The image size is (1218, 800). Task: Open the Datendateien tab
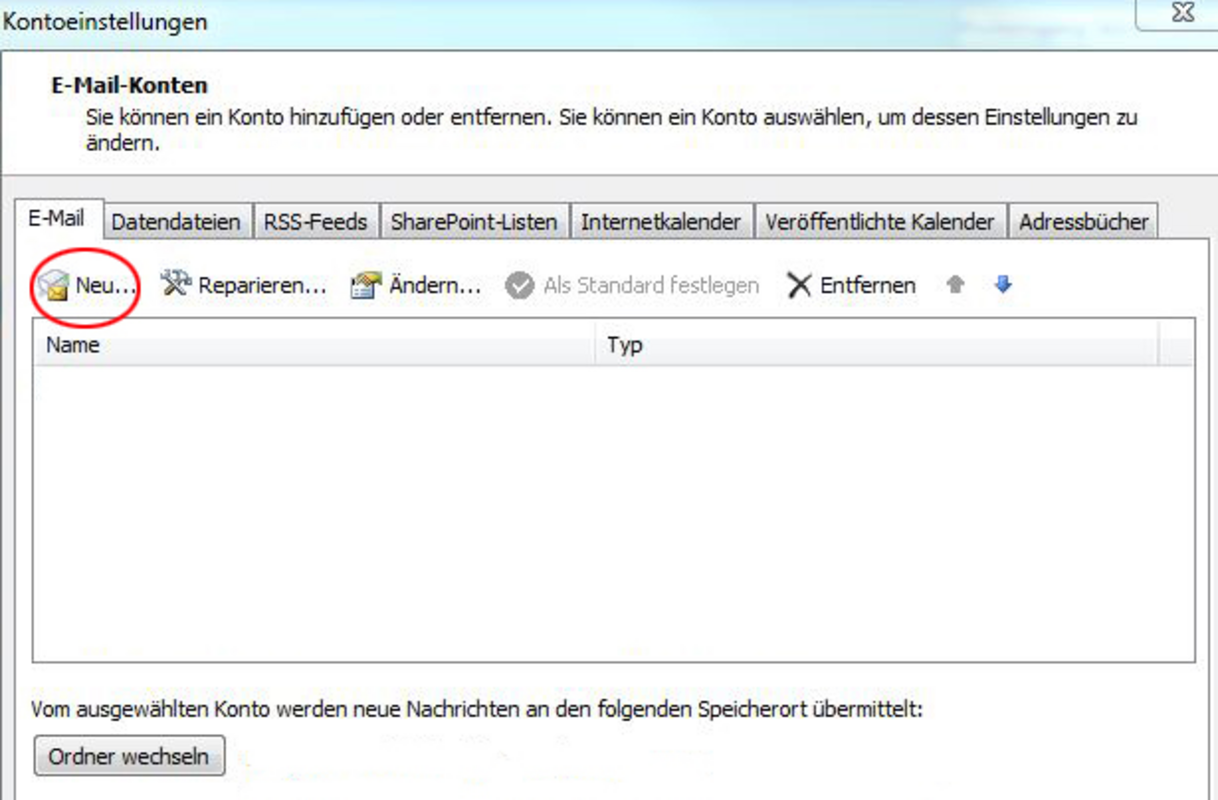[x=176, y=222]
